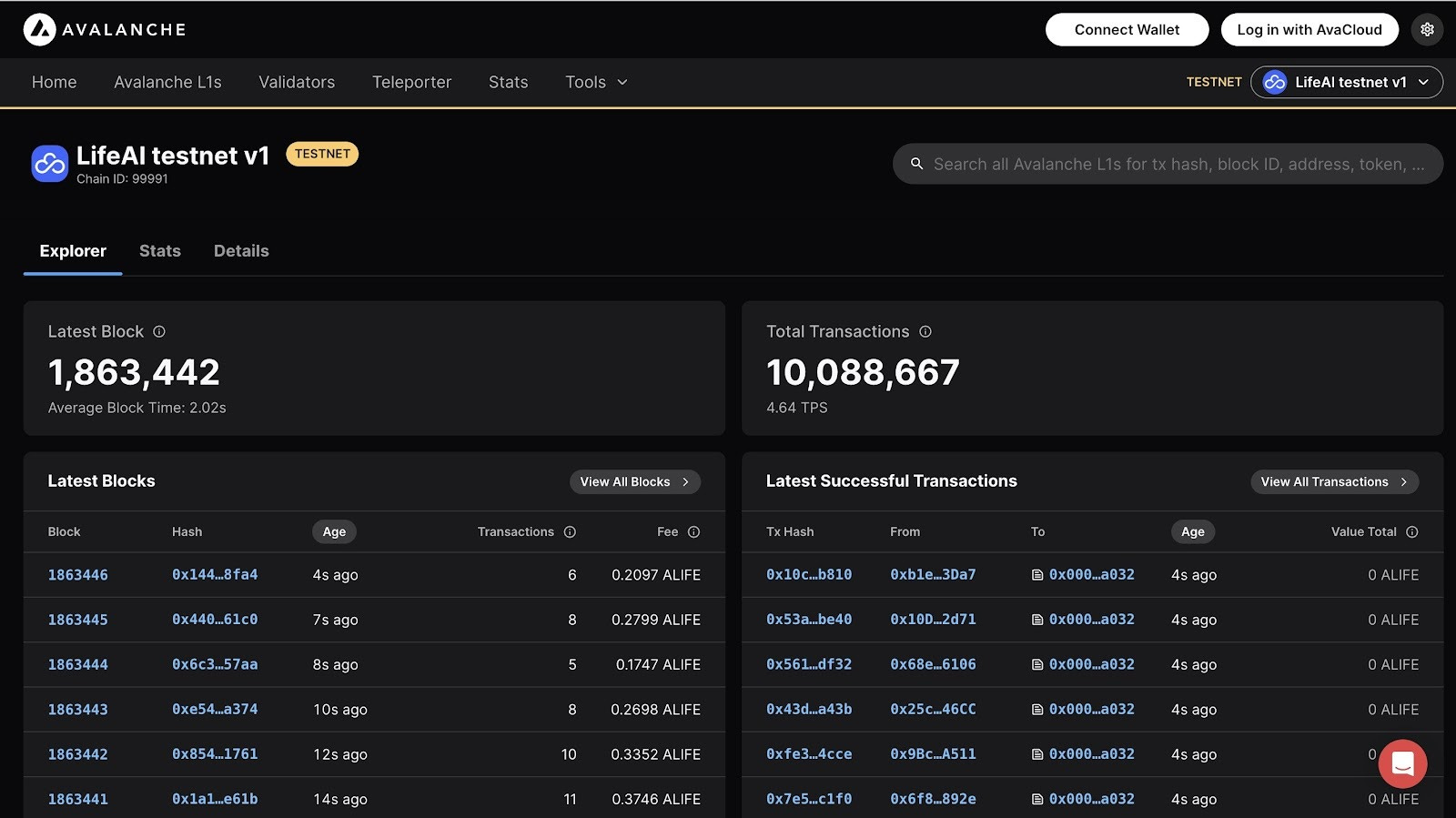1456x818 pixels.
Task: Open block hash 0x440…61c0
Action: pyautogui.click(x=215, y=620)
